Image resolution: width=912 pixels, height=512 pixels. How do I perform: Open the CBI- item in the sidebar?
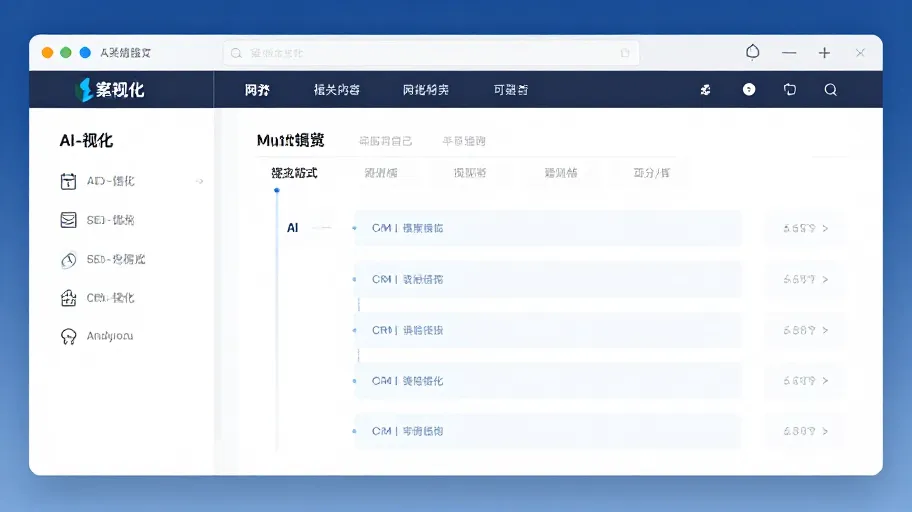pos(111,298)
